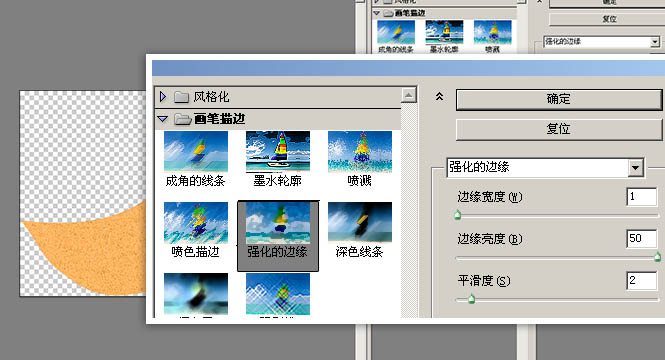Viewport: 665px width, 360px height.
Task: Click the filter list scroll-up arrow
Action: (408, 95)
